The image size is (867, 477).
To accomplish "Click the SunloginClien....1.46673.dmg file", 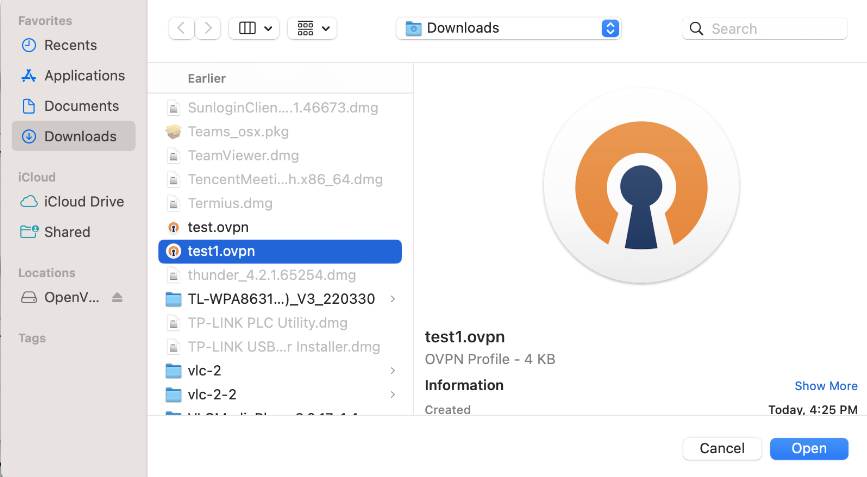I will 280,108.
